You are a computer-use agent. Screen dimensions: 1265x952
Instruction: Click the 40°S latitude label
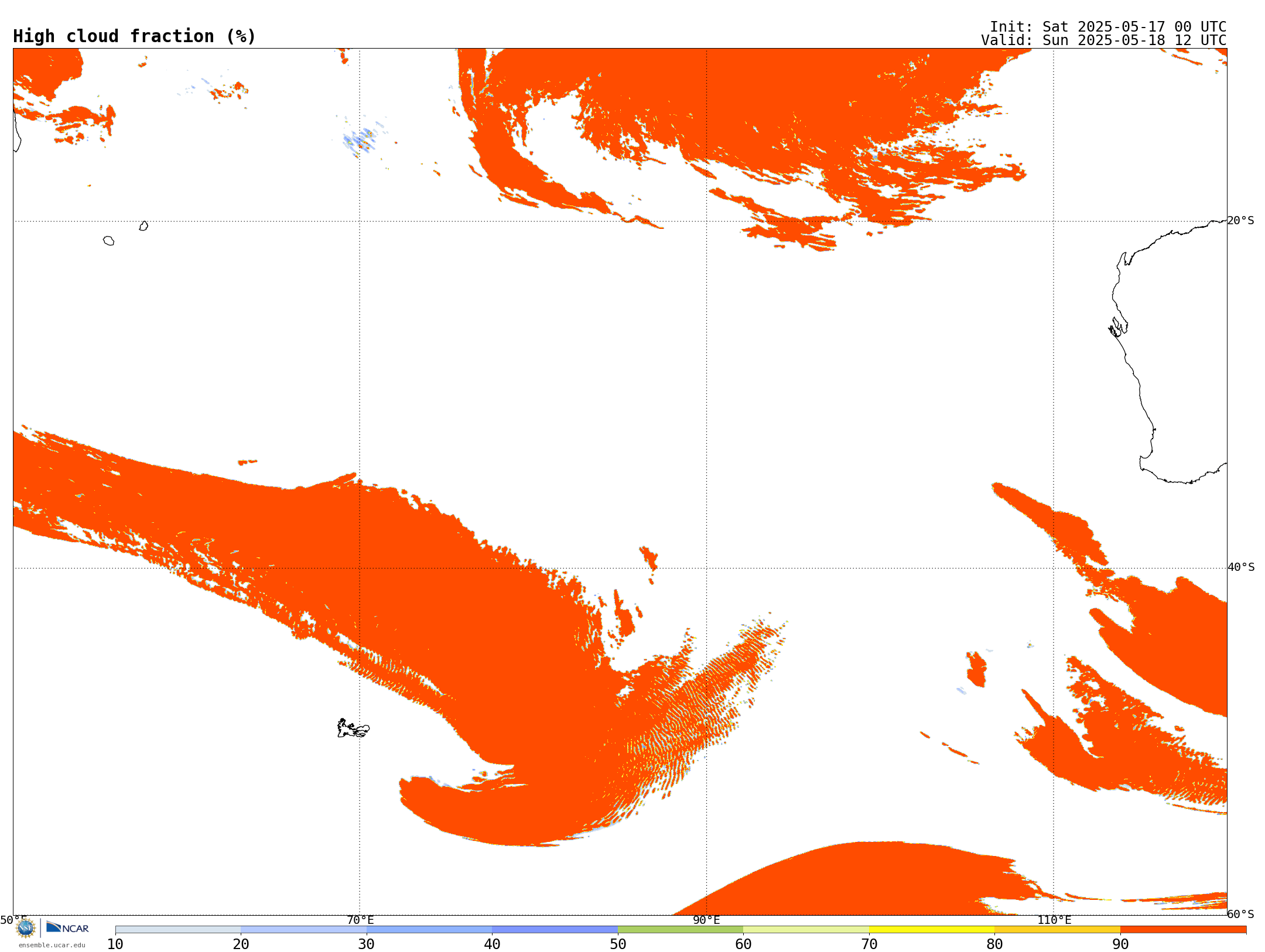(1241, 567)
